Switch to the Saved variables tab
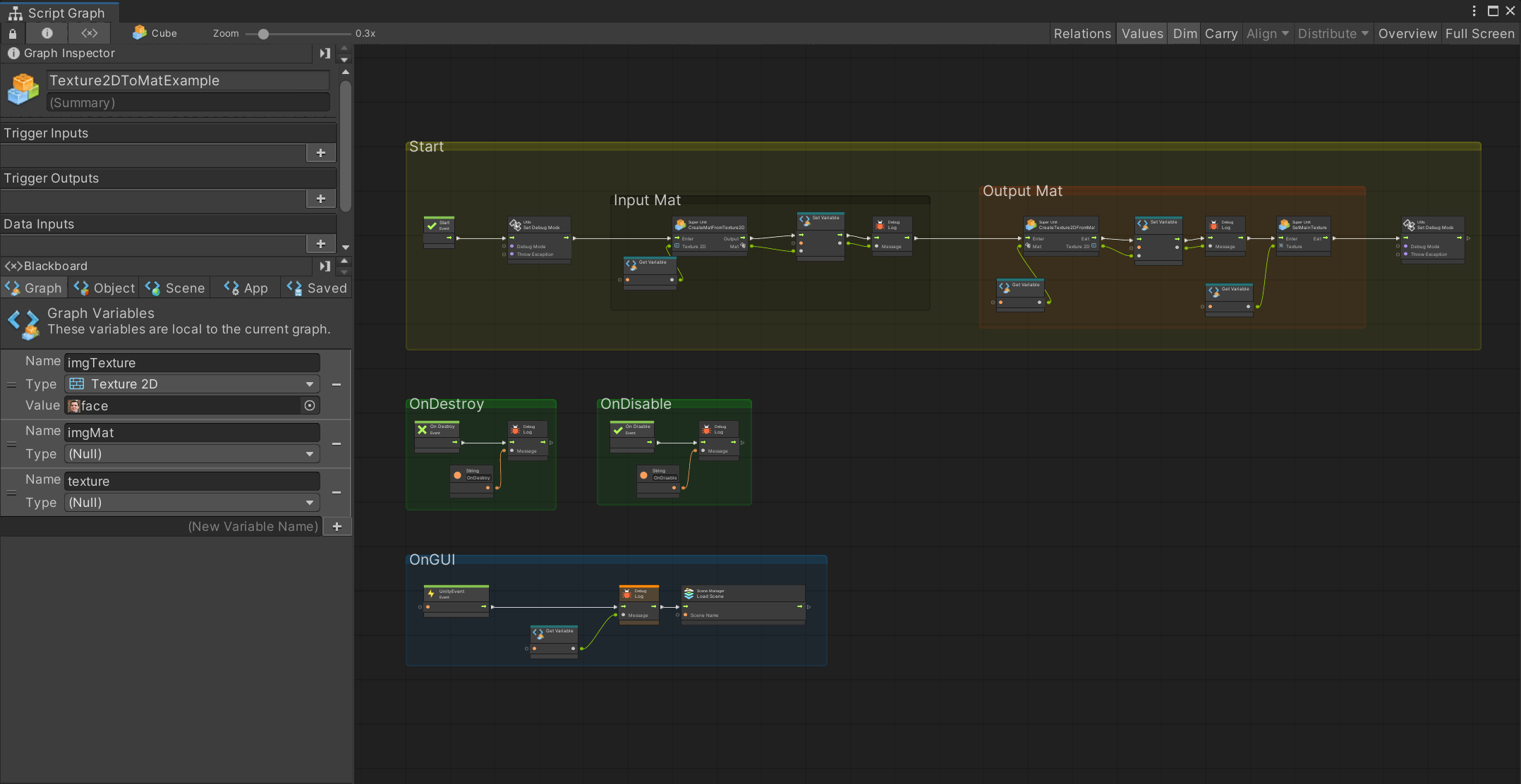 [x=317, y=288]
